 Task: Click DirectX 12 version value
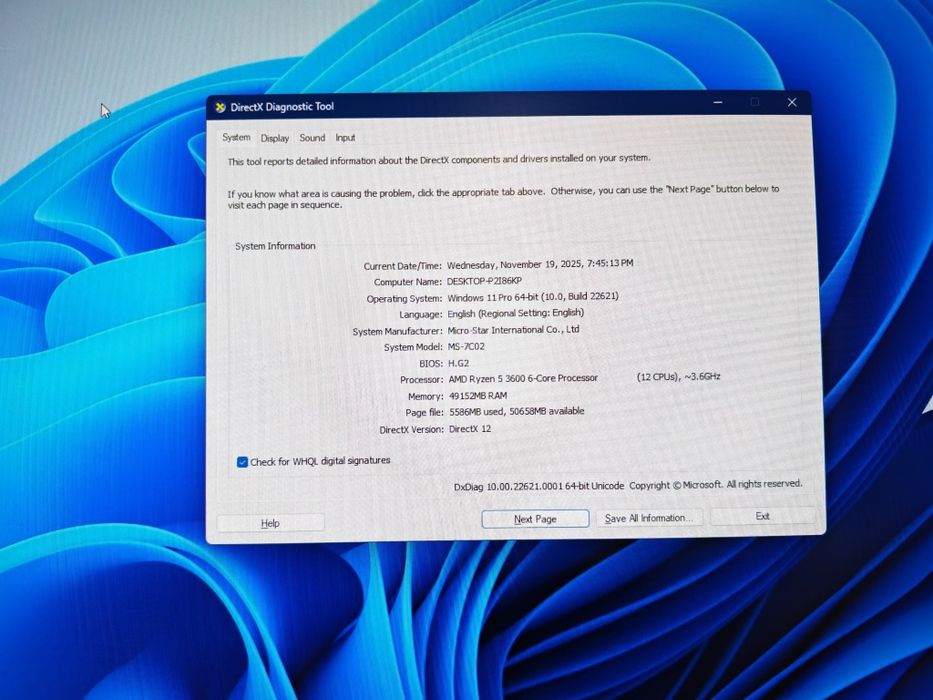click(470, 429)
